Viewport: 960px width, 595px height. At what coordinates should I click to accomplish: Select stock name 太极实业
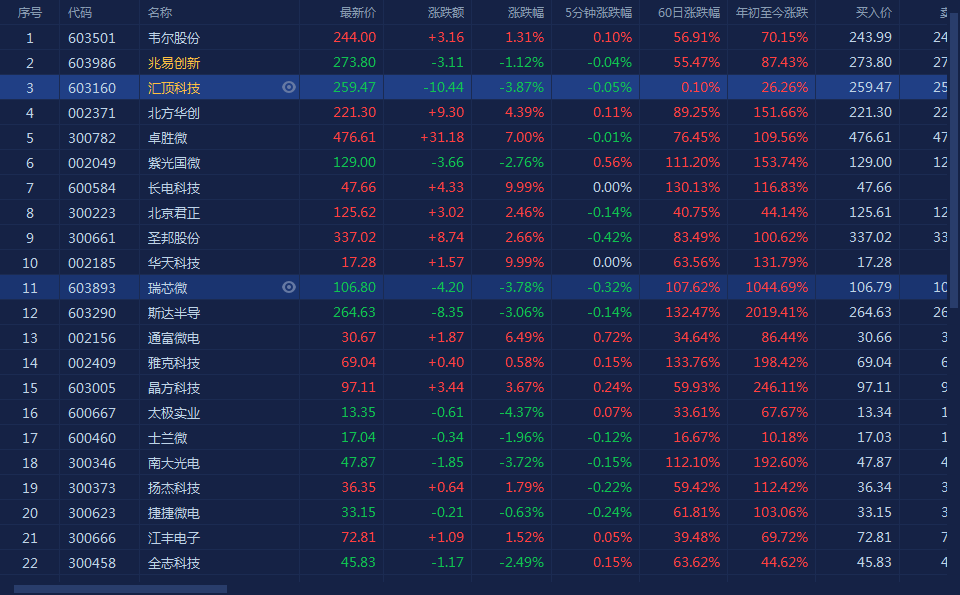point(174,413)
